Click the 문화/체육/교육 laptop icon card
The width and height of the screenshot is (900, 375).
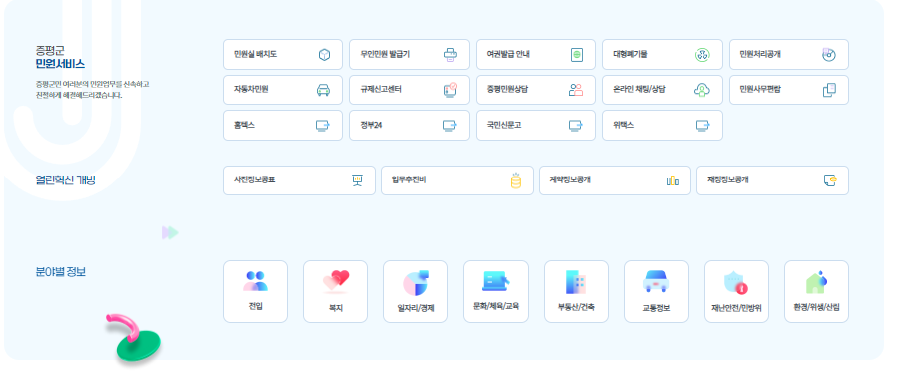[496, 291]
